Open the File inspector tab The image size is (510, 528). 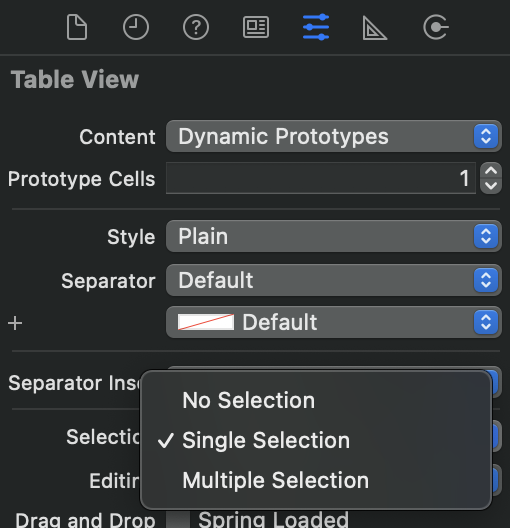pos(77,27)
